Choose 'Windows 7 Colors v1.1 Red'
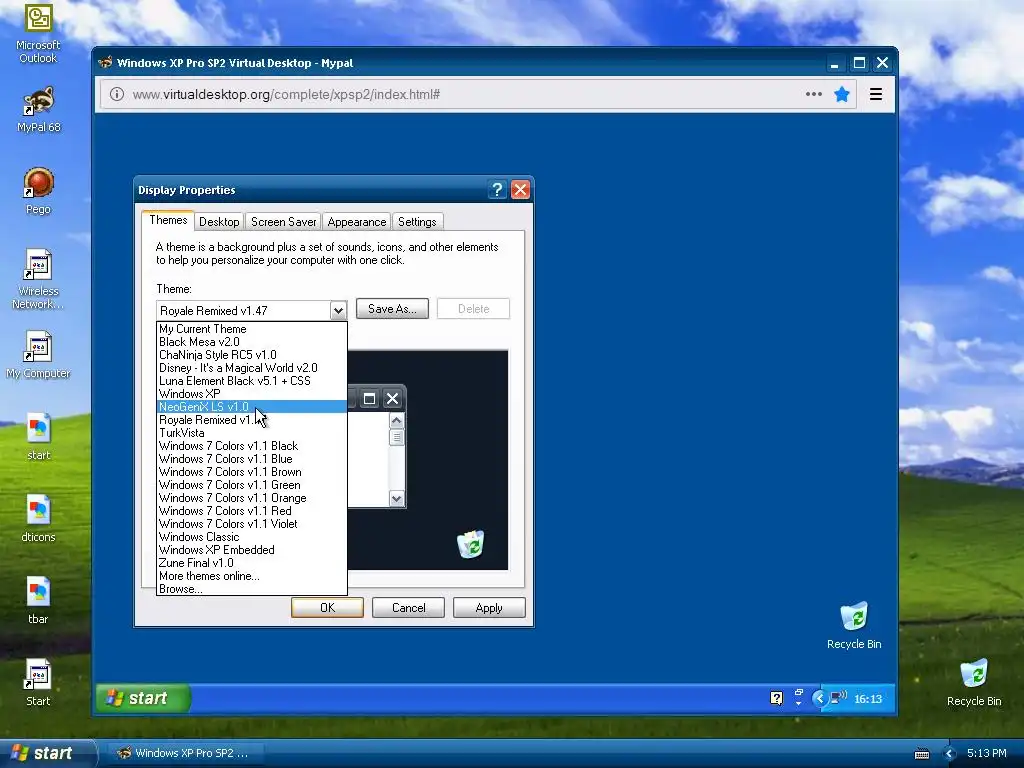Image resolution: width=1024 pixels, height=768 pixels. [251, 511]
